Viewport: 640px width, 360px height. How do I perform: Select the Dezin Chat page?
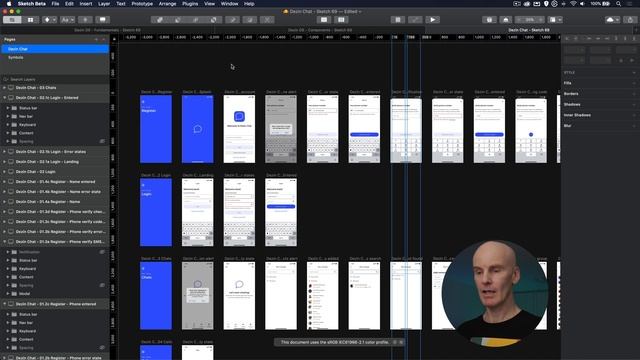click(x=55, y=49)
